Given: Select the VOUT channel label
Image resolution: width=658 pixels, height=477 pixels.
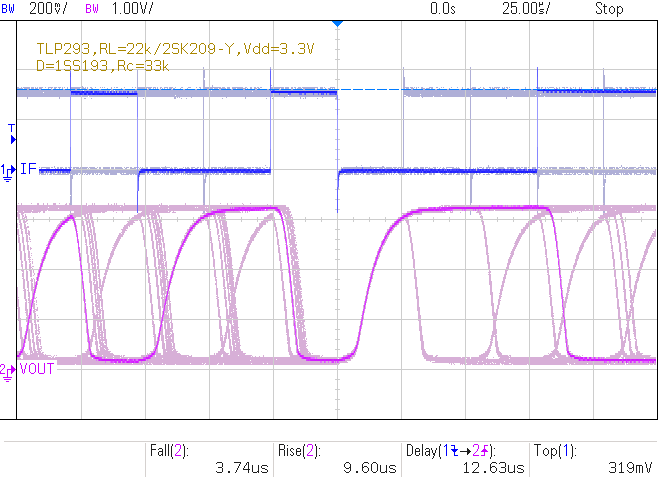Looking at the screenshot, I should (x=37, y=368).
